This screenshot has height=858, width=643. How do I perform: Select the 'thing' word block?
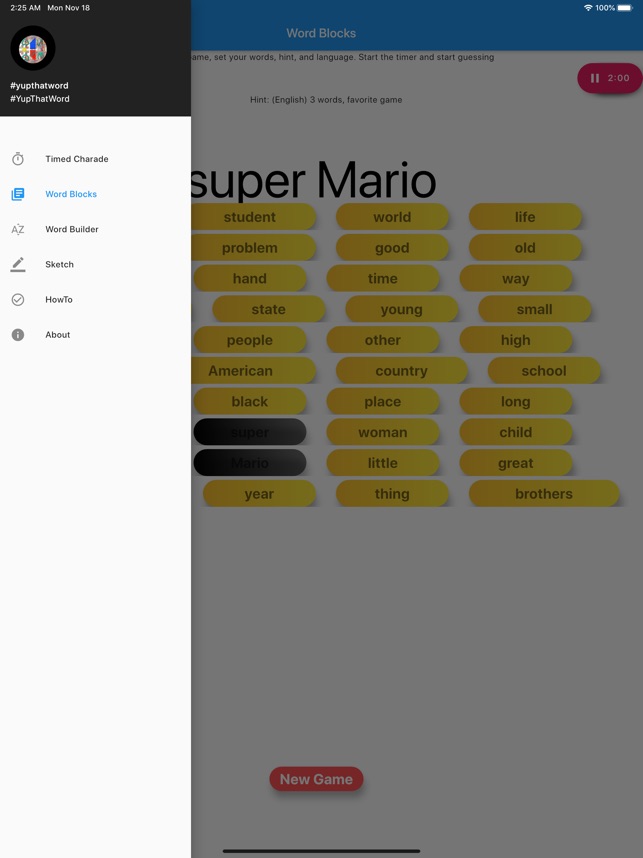pos(392,493)
